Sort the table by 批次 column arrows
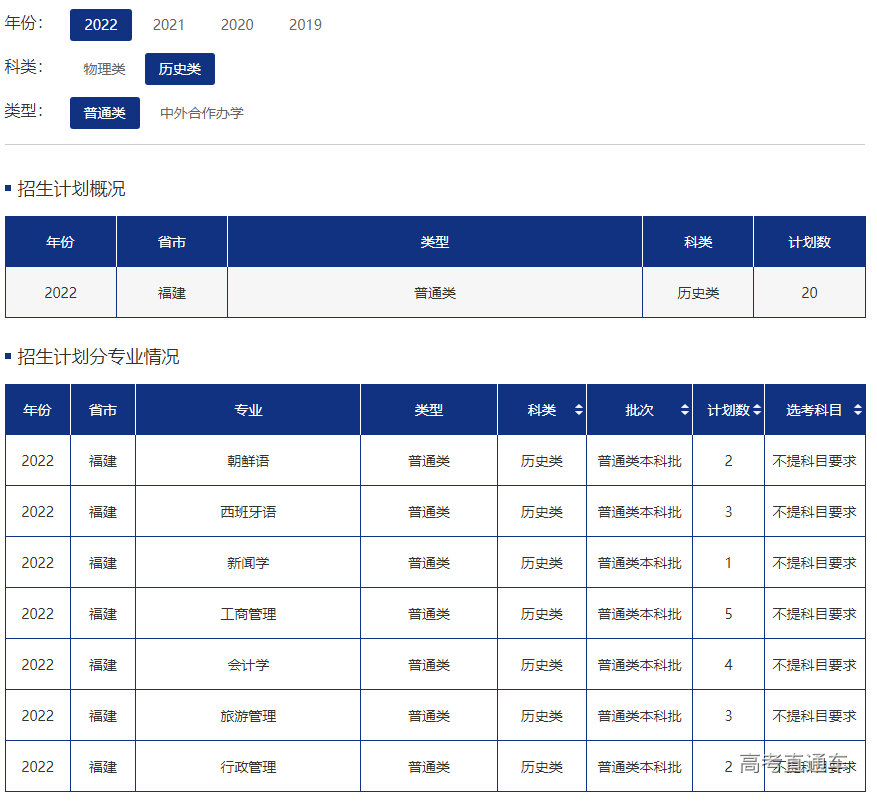The width and height of the screenshot is (877, 803). [683, 409]
